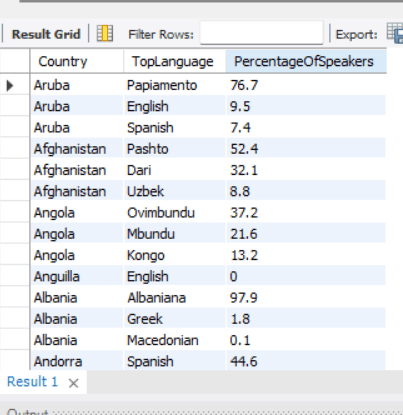Image resolution: width=403 pixels, height=415 pixels.
Task: Select the Afghanistan Pashto country cell
Action: (x=77, y=149)
